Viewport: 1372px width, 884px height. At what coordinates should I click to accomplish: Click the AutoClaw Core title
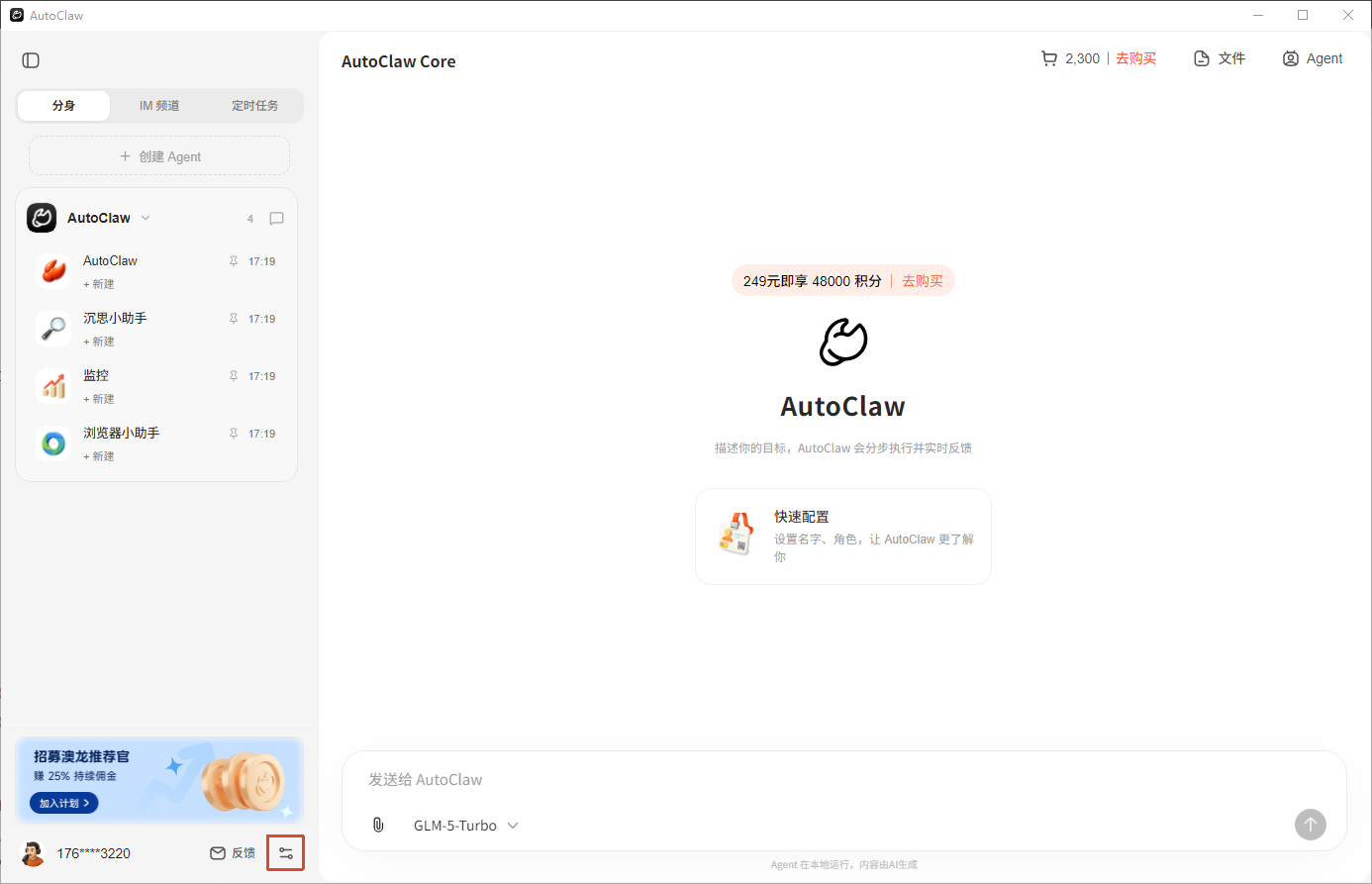click(399, 61)
